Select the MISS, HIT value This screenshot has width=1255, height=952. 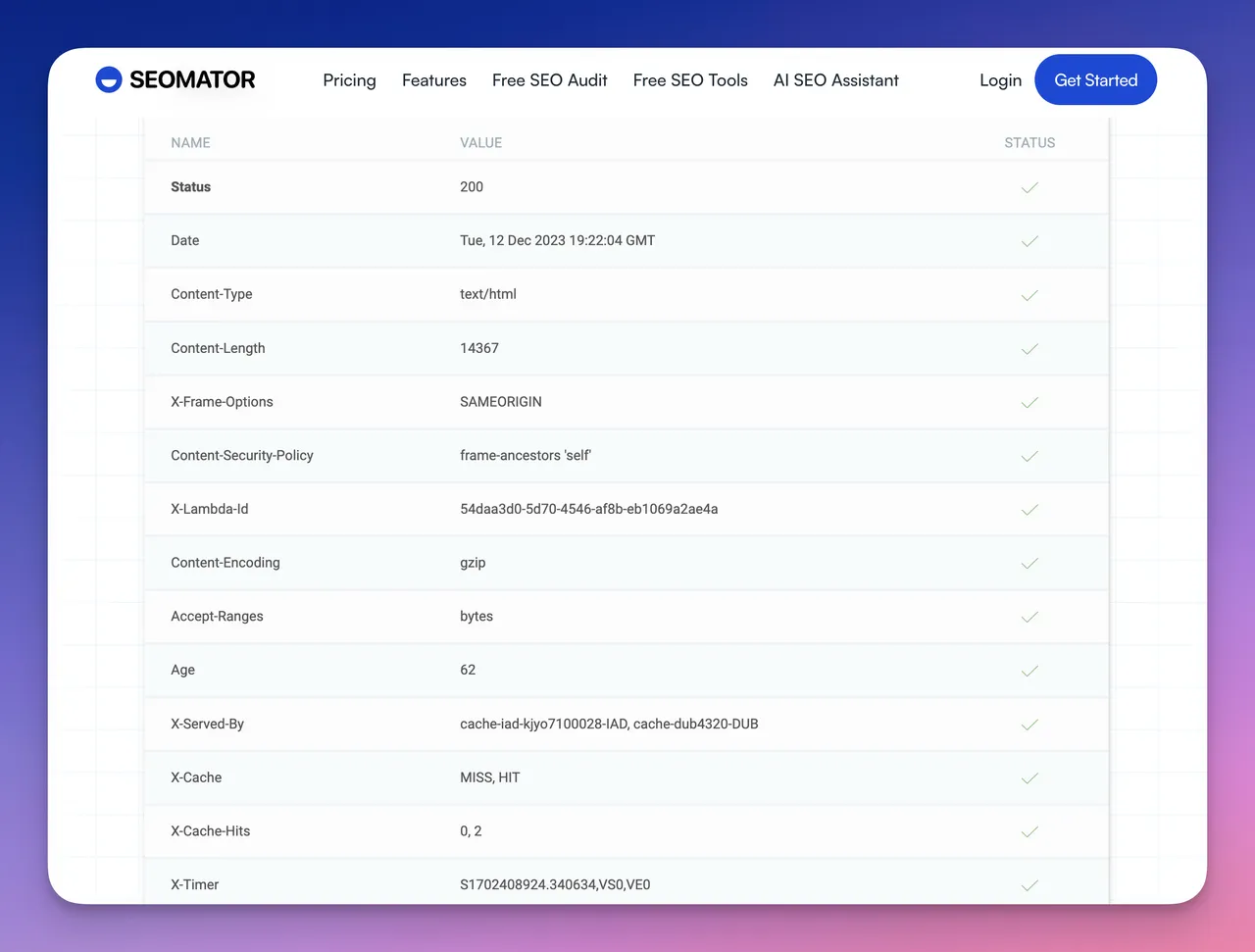click(490, 777)
